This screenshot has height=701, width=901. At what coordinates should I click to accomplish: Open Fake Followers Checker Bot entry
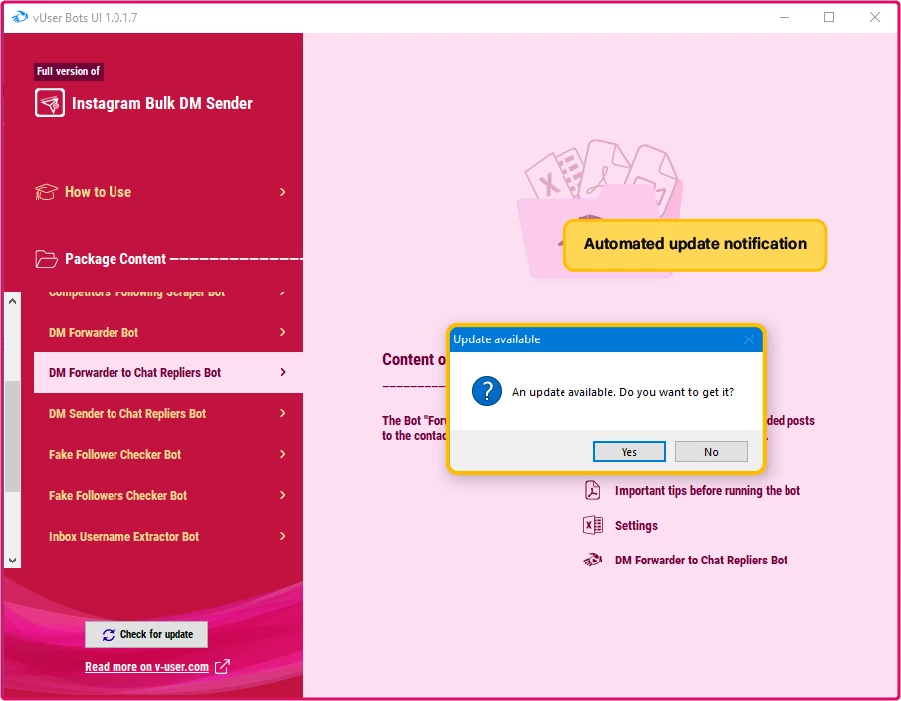point(168,495)
